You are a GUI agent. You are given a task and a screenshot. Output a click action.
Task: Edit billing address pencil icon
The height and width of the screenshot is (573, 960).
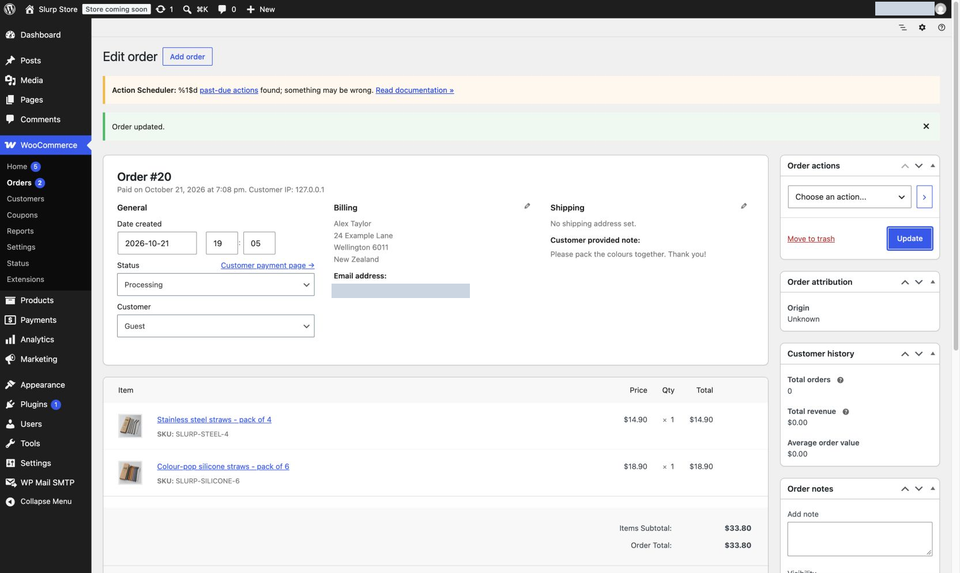point(527,206)
